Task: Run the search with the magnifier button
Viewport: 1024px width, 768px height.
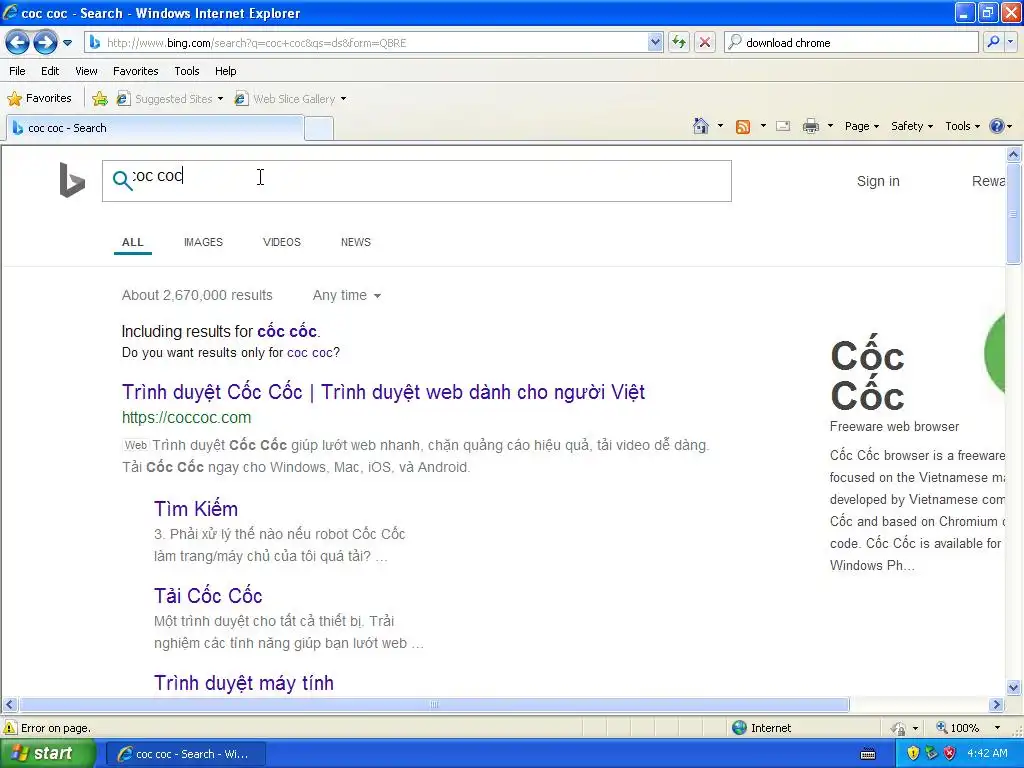Action: [x=993, y=42]
